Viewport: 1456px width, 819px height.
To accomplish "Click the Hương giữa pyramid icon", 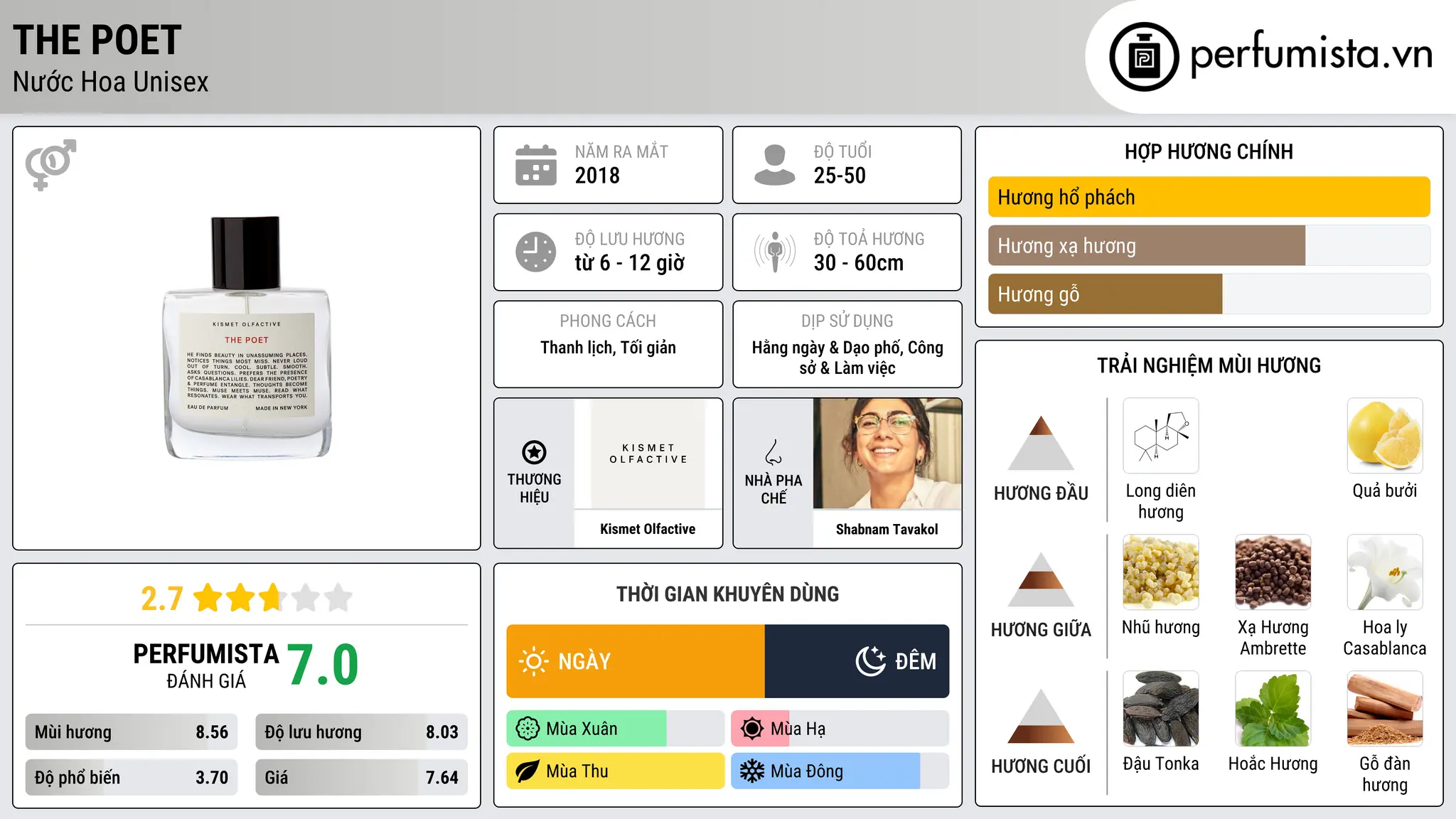I will [1041, 579].
